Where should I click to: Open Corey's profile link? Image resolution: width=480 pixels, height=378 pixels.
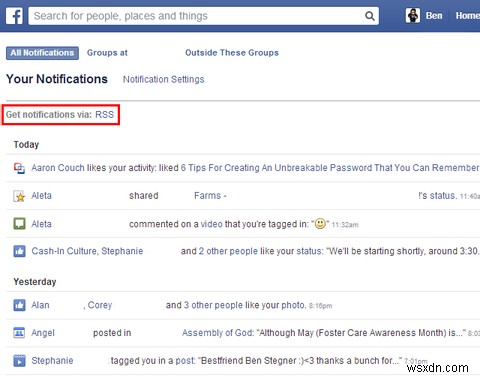click(100, 305)
